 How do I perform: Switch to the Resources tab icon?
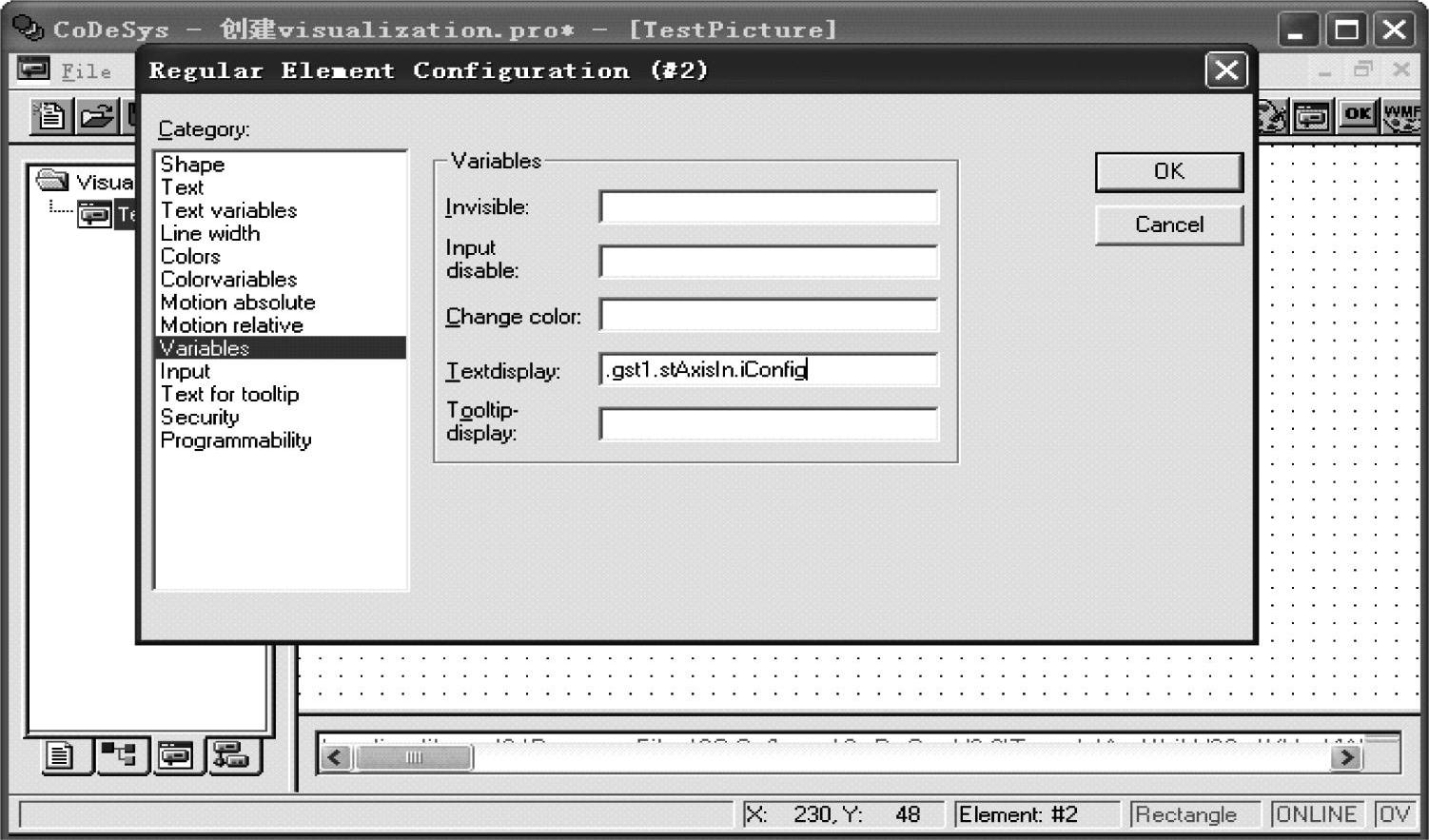coord(231,756)
